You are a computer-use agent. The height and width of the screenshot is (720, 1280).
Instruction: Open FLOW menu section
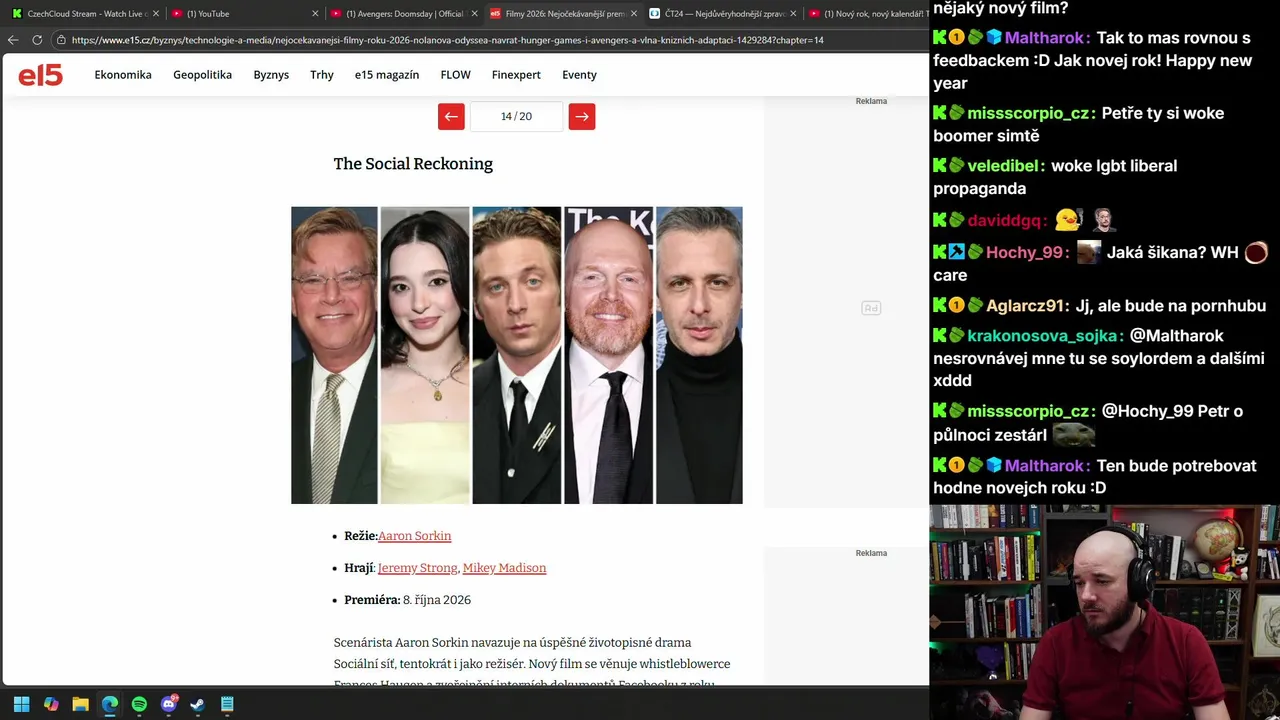[x=455, y=75]
